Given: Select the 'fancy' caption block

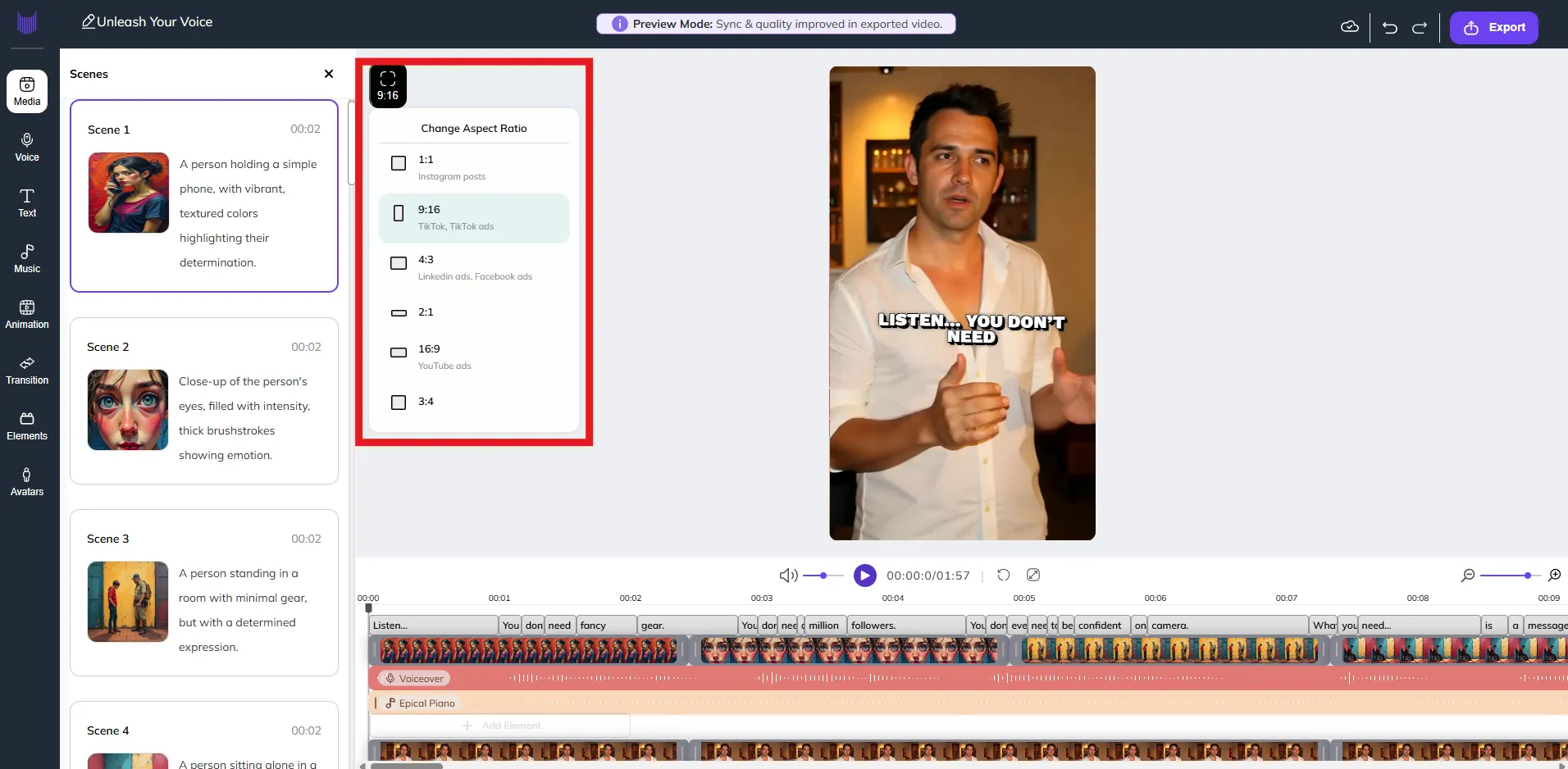Looking at the screenshot, I should [x=607, y=626].
